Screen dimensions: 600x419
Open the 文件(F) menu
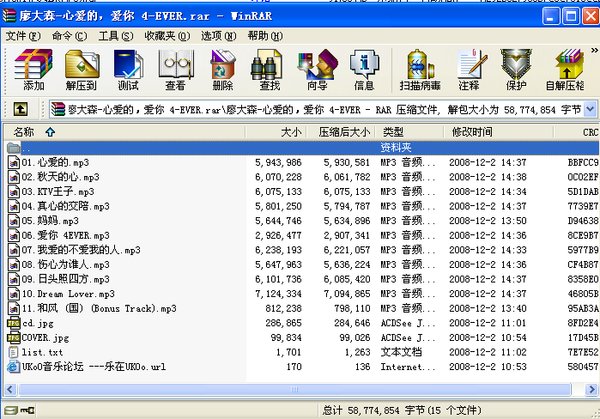pos(23,36)
